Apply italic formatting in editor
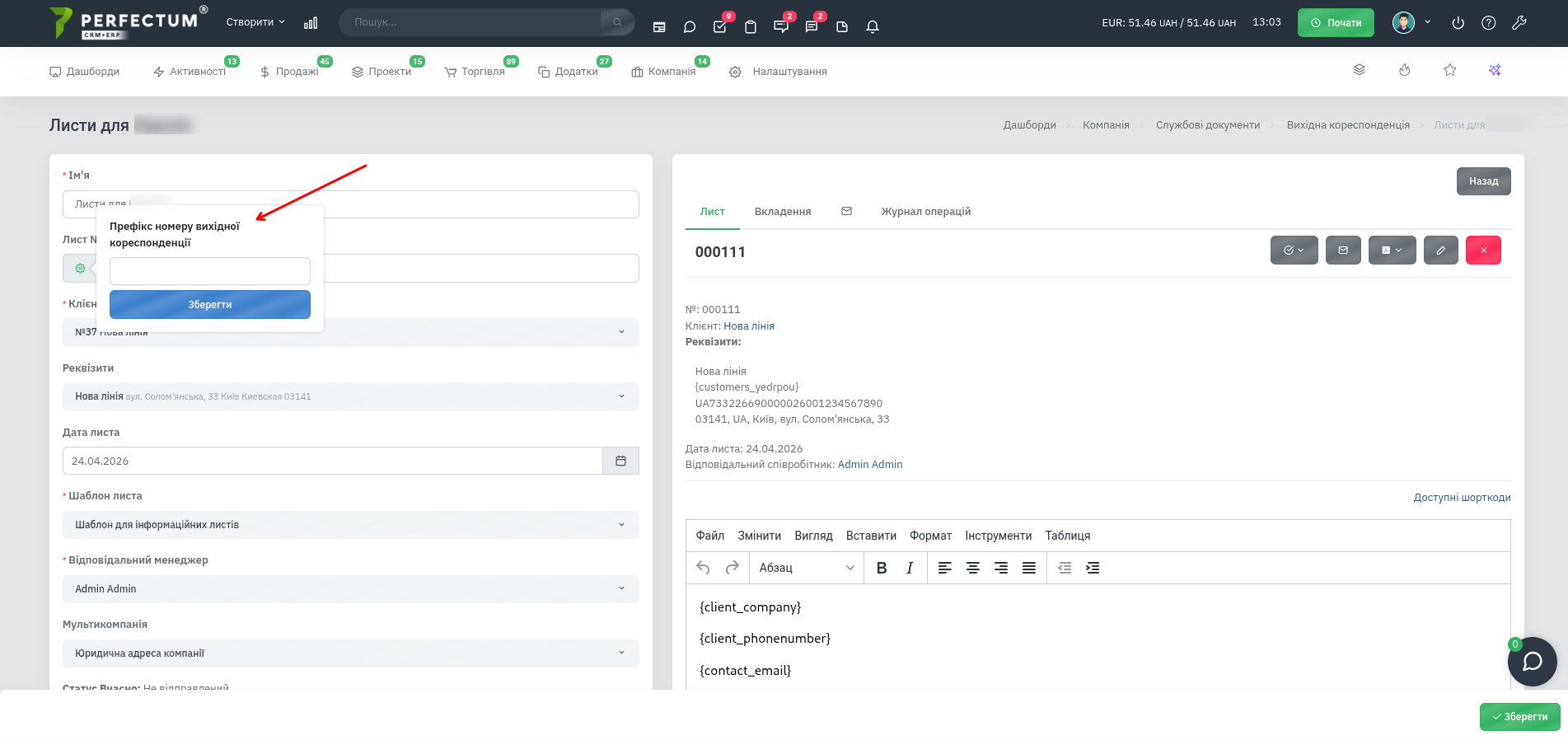The image size is (1568, 740). (x=910, y=568)
